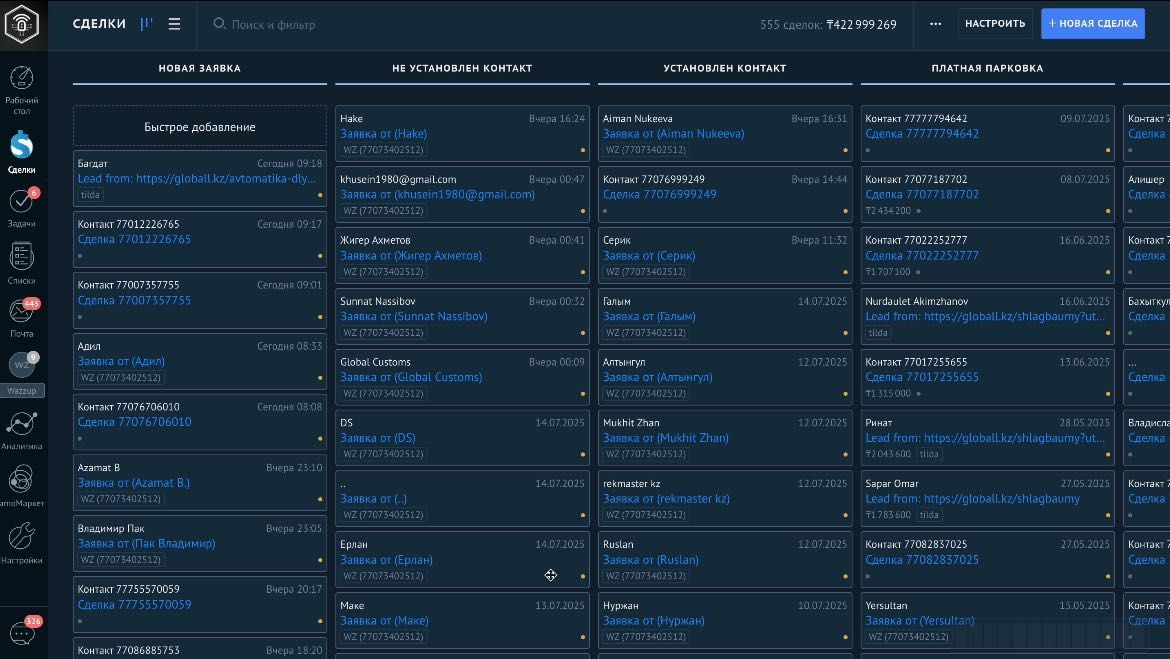The height and width of the screenshot is (659, 1170).
Task: Open deal Заявка от (rekmaster kz)
Action: point(666,499)
